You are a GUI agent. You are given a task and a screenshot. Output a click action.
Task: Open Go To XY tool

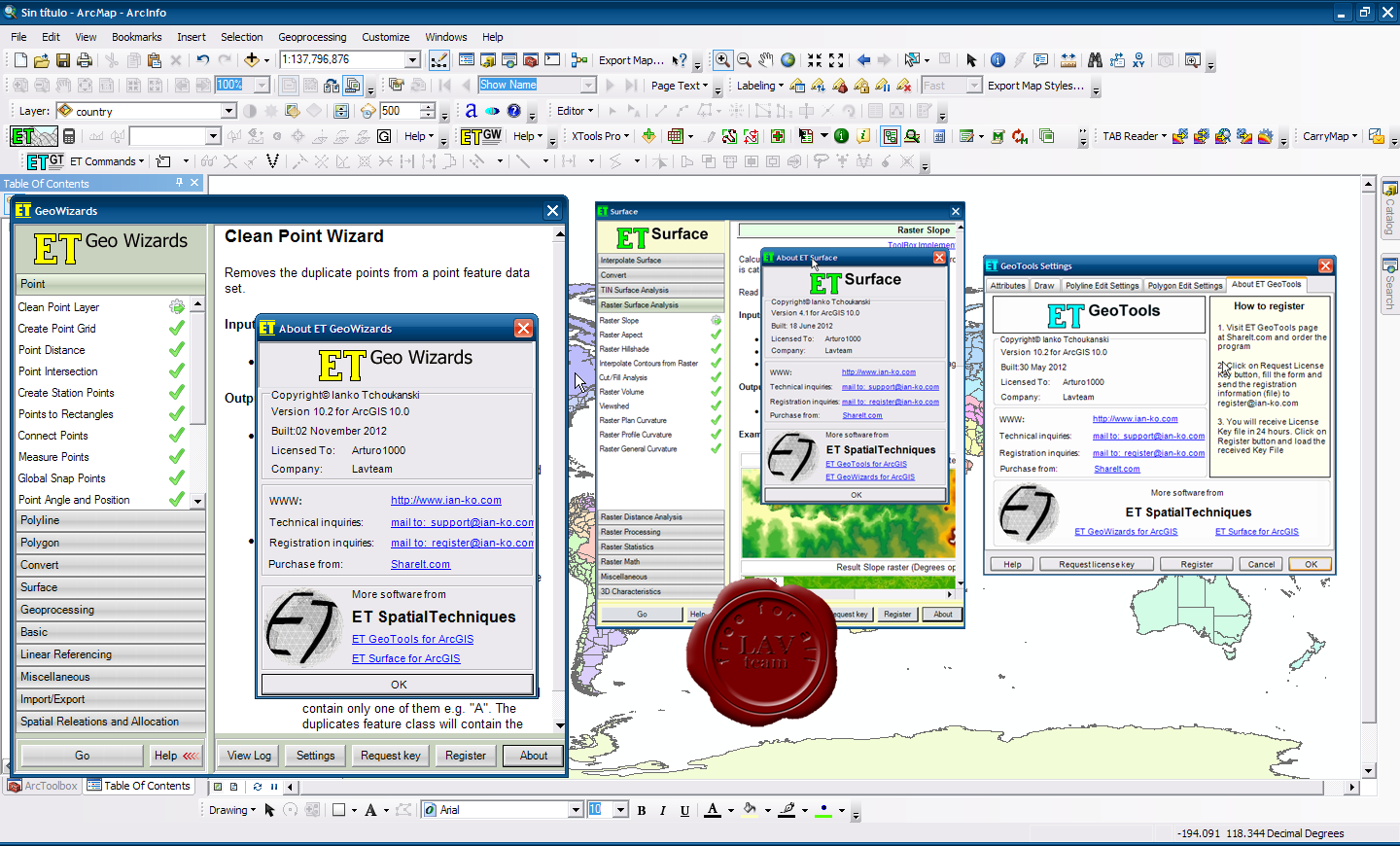(1138, 60)
